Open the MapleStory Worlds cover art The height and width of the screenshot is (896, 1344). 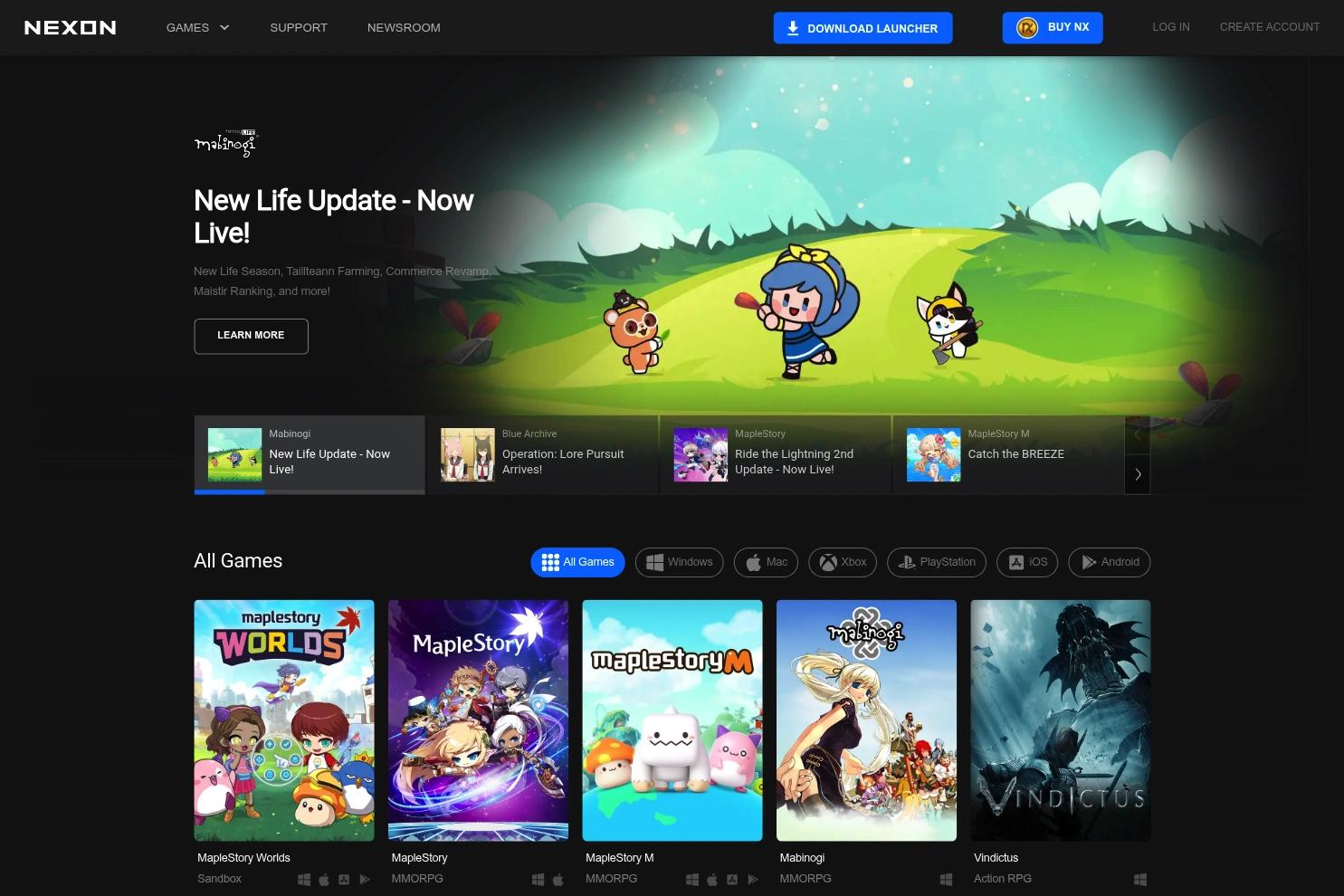(x=284, y=720)
